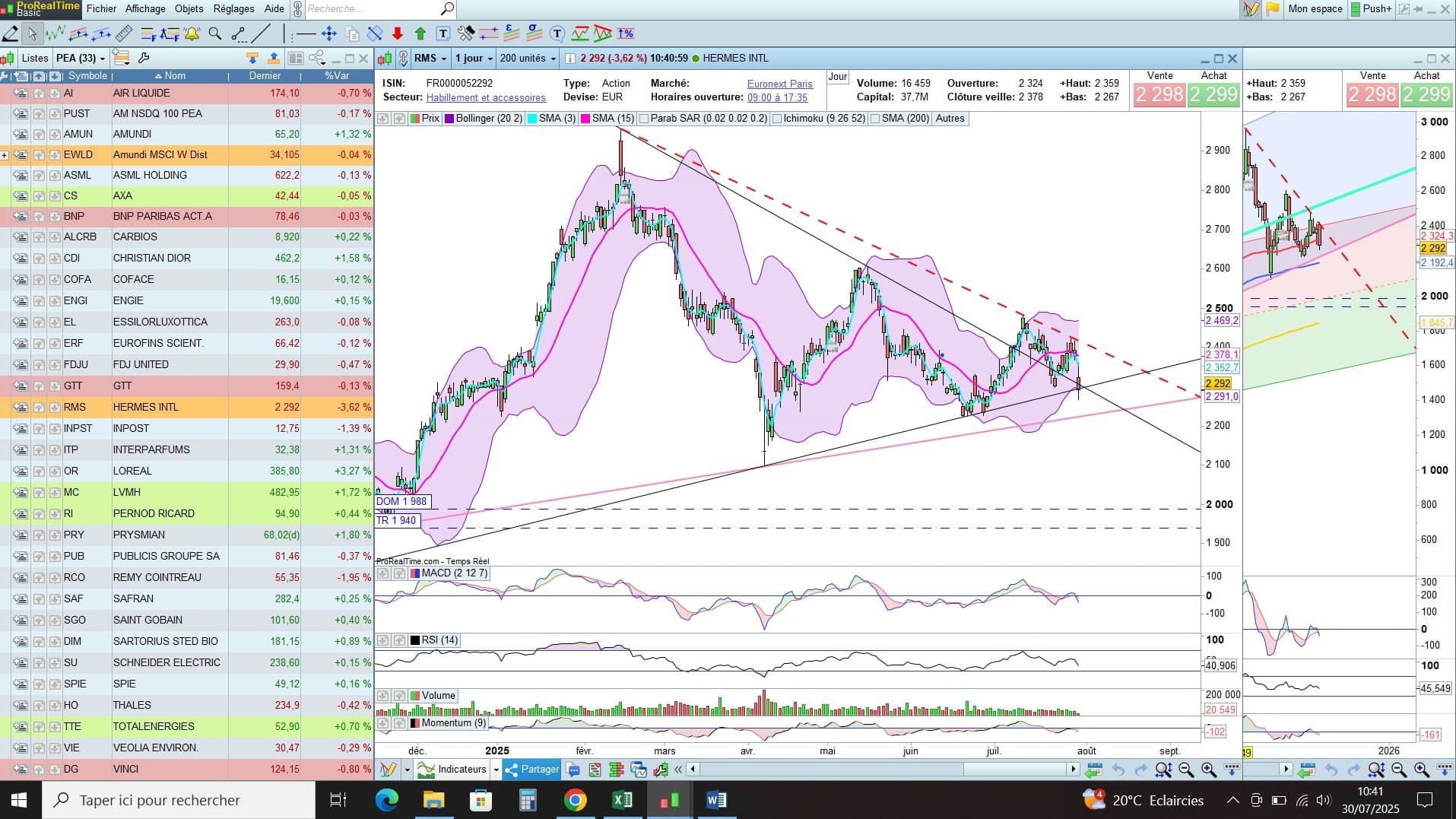Zoom in on main chart horizontally
The height and width of the screenshot is (819, 1456).
(1209, 770)
